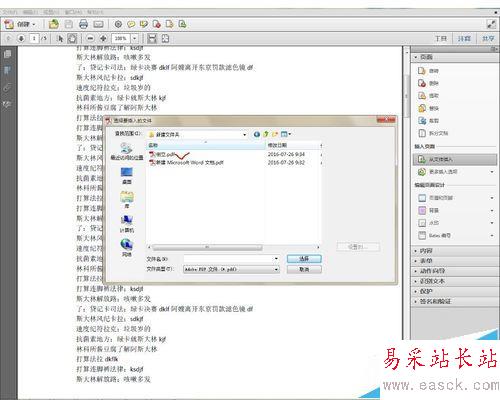Open the Comment pane tab
Viewport: 500px width, 400px height.
464,39
